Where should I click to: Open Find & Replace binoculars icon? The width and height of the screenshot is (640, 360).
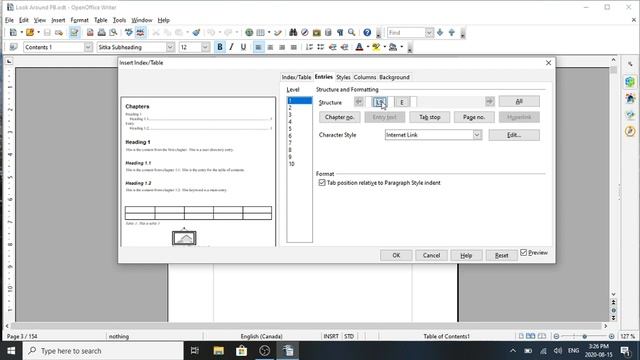click(293, 33)
